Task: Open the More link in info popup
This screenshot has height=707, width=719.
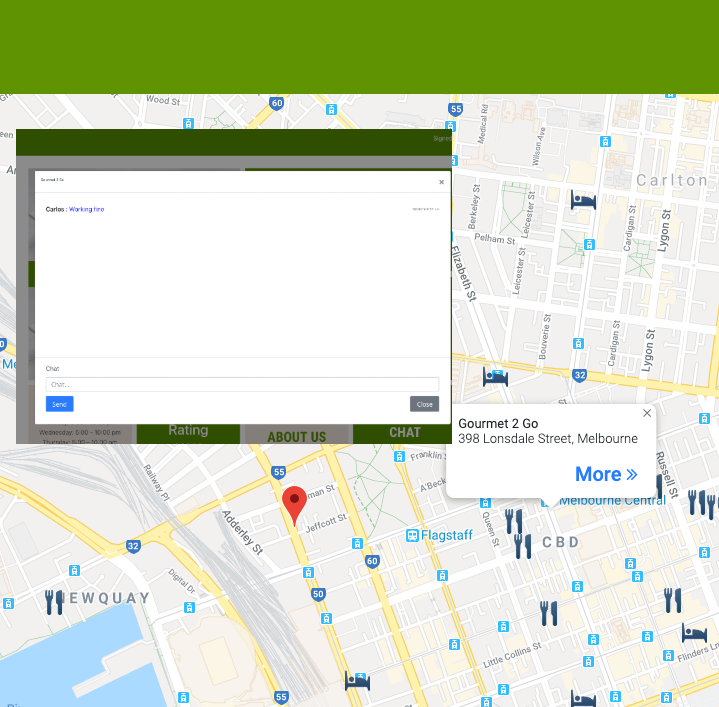Action: tap(606, 474)
